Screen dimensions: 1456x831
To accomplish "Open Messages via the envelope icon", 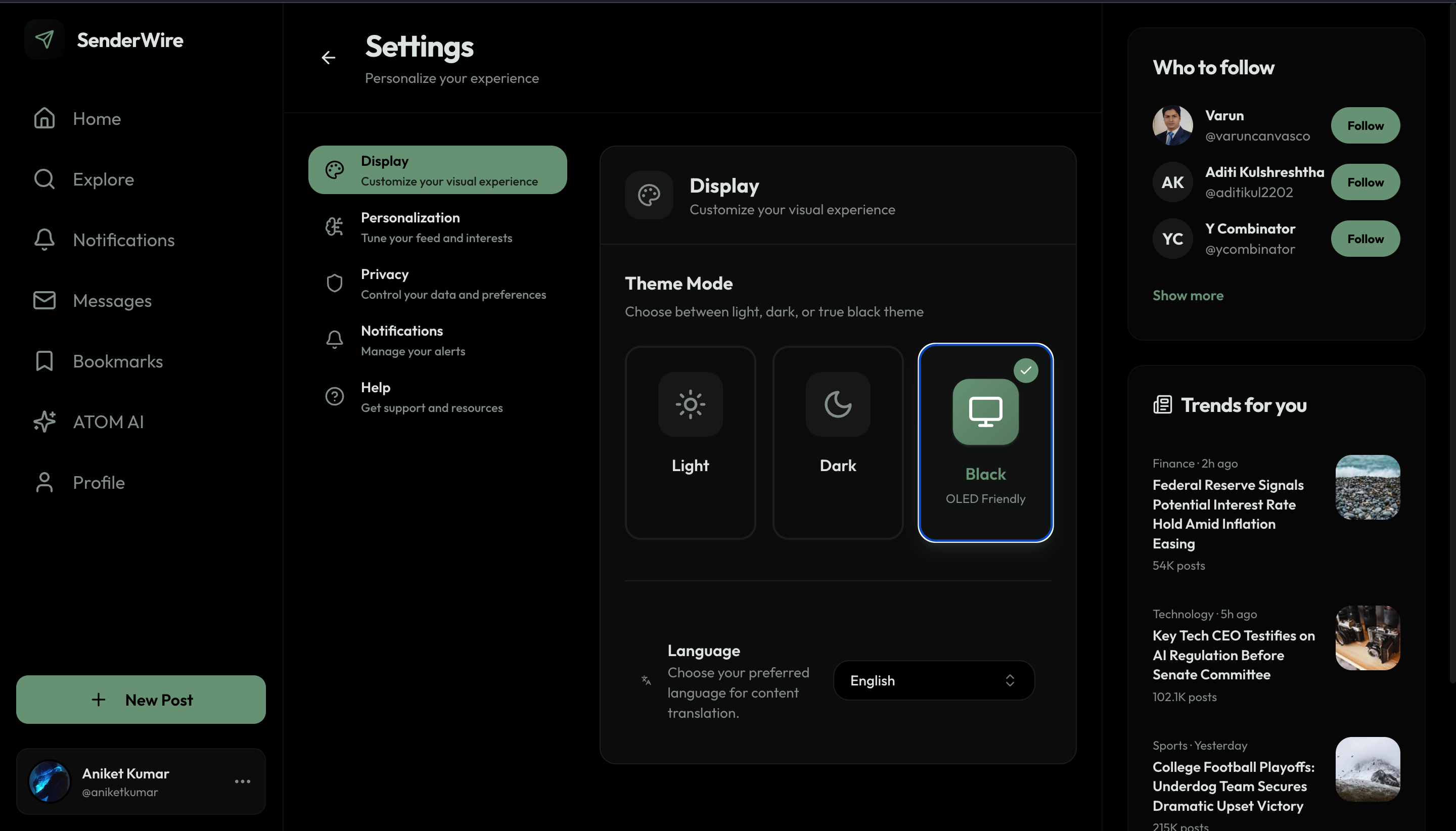I will click(44, 300).
